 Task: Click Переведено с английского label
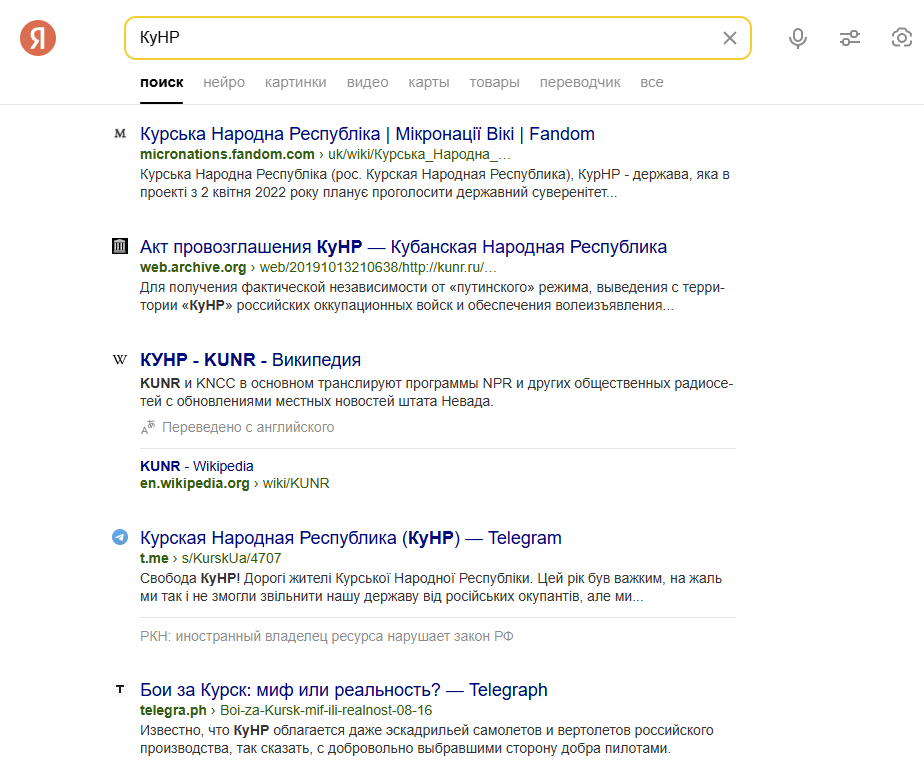248,427
